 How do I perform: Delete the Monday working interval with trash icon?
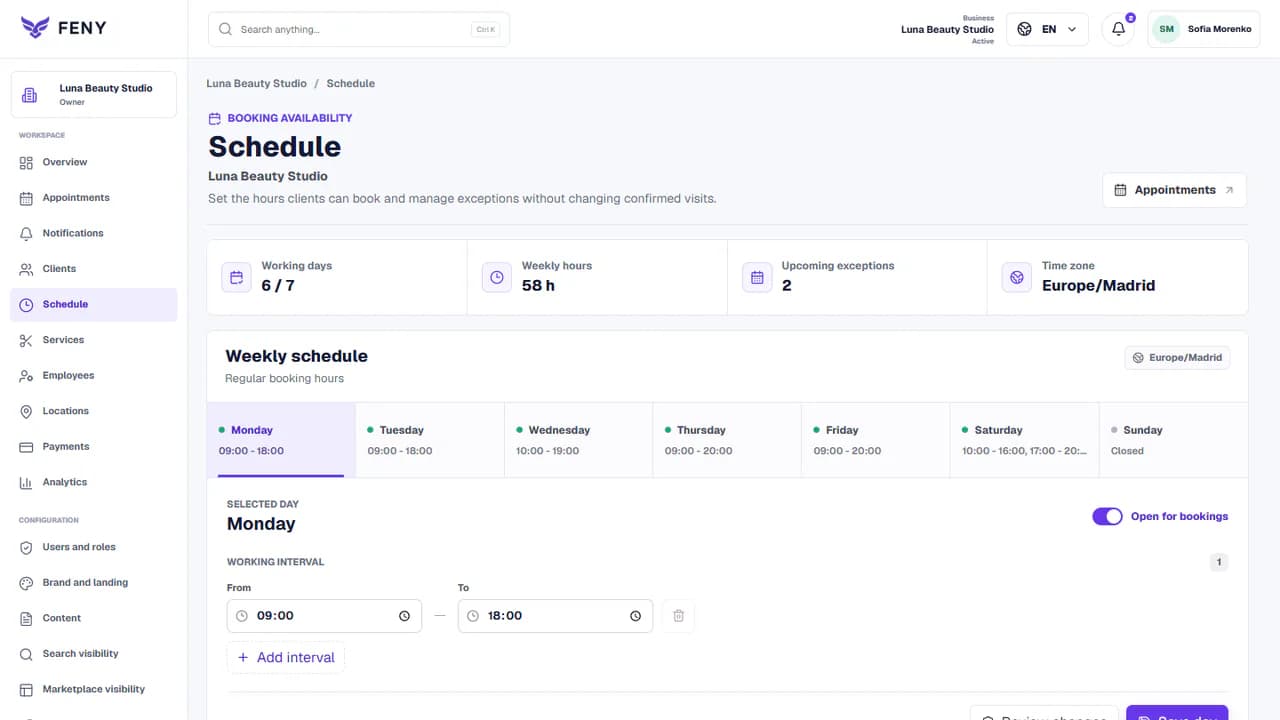click(x=678, y=616)
